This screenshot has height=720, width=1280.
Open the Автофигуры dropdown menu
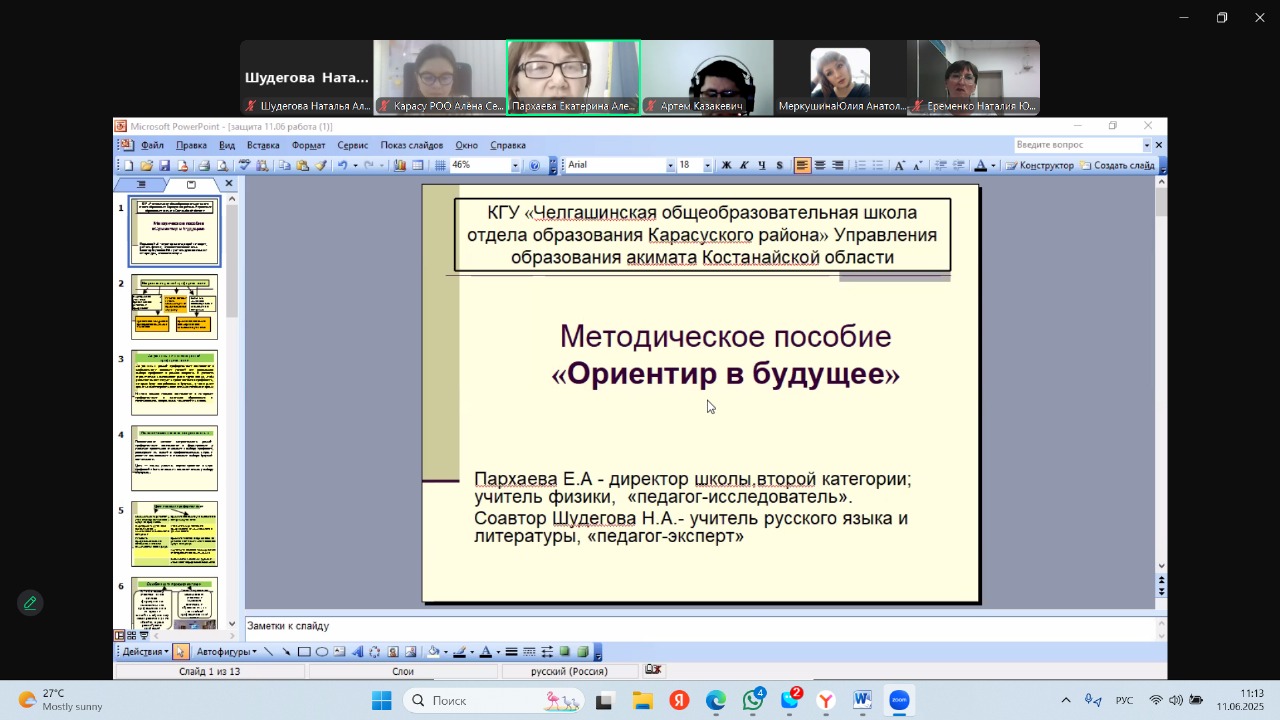(x=226, y=652)
